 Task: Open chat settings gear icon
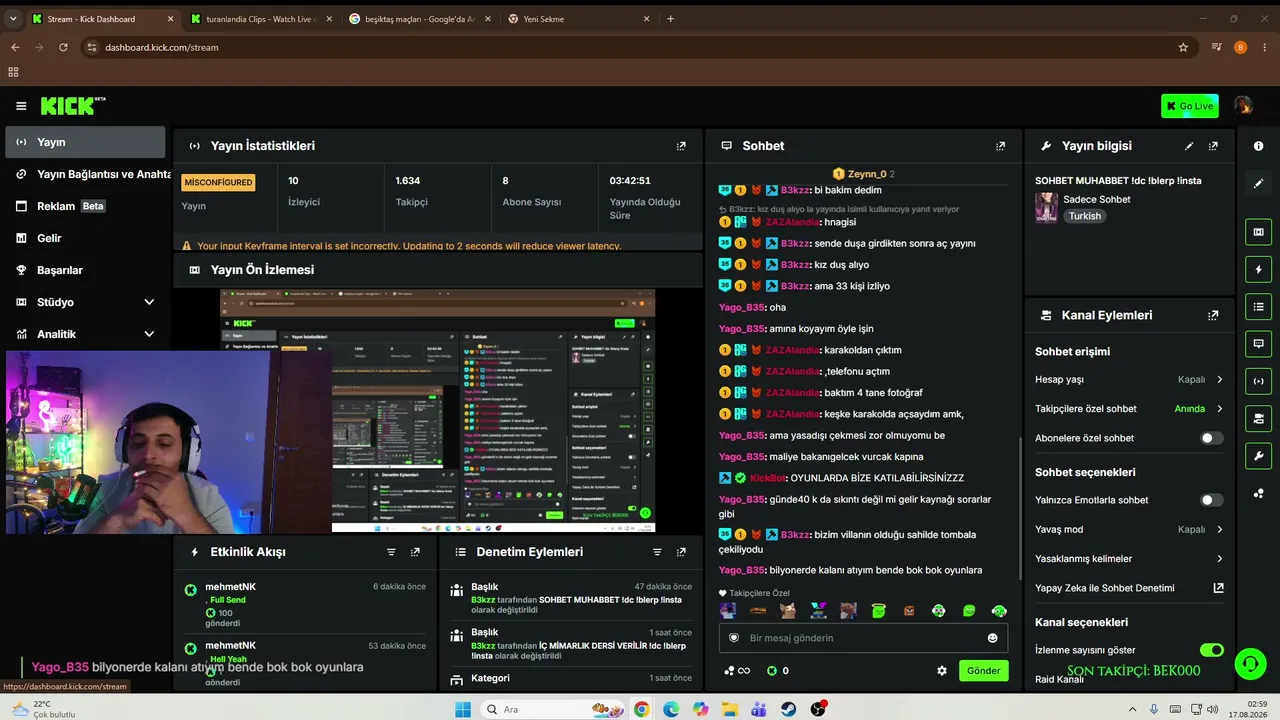pyautogui.click(x=941, y=671)
